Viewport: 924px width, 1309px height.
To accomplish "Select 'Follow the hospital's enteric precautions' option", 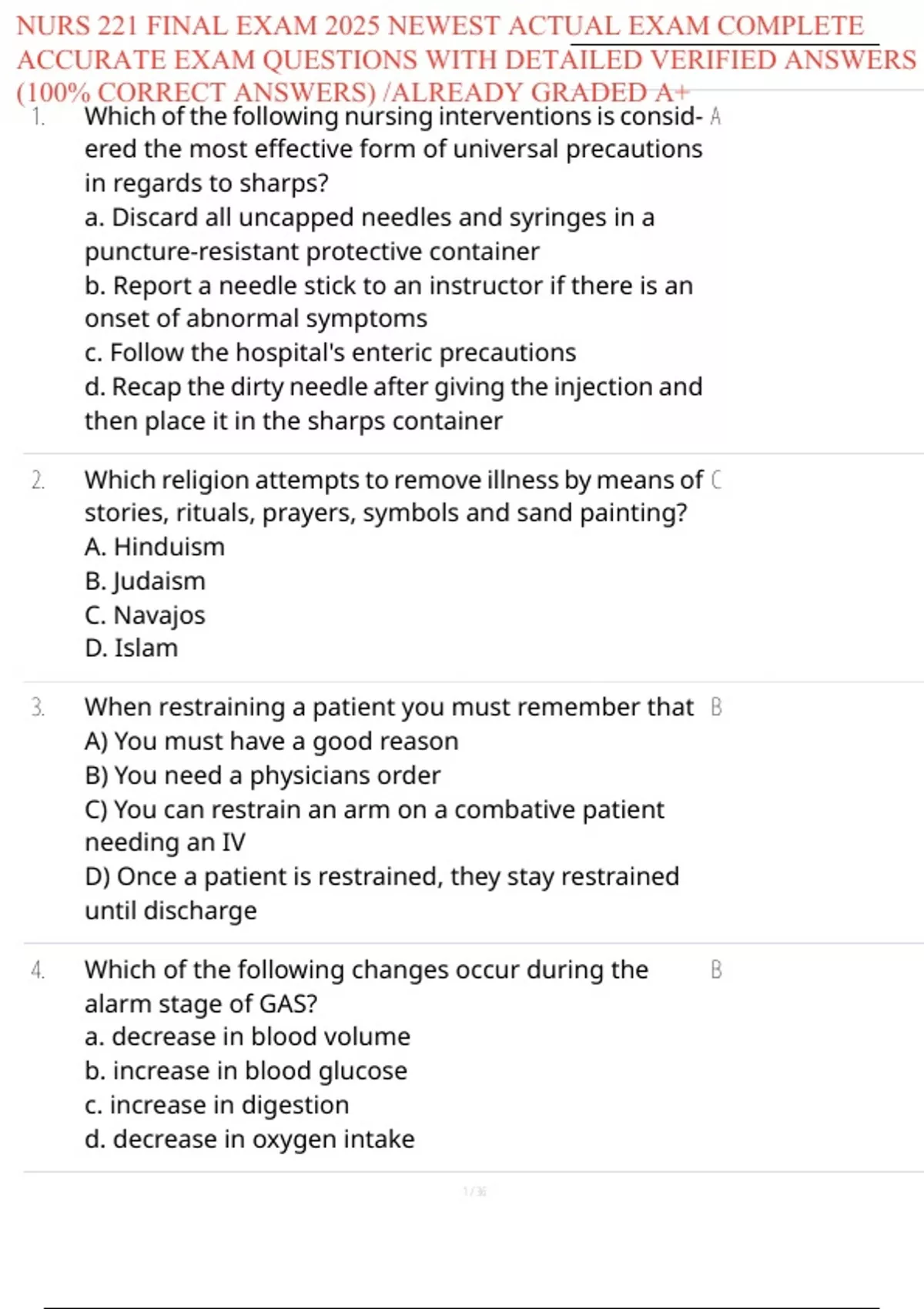I will (x=330, y=353).
